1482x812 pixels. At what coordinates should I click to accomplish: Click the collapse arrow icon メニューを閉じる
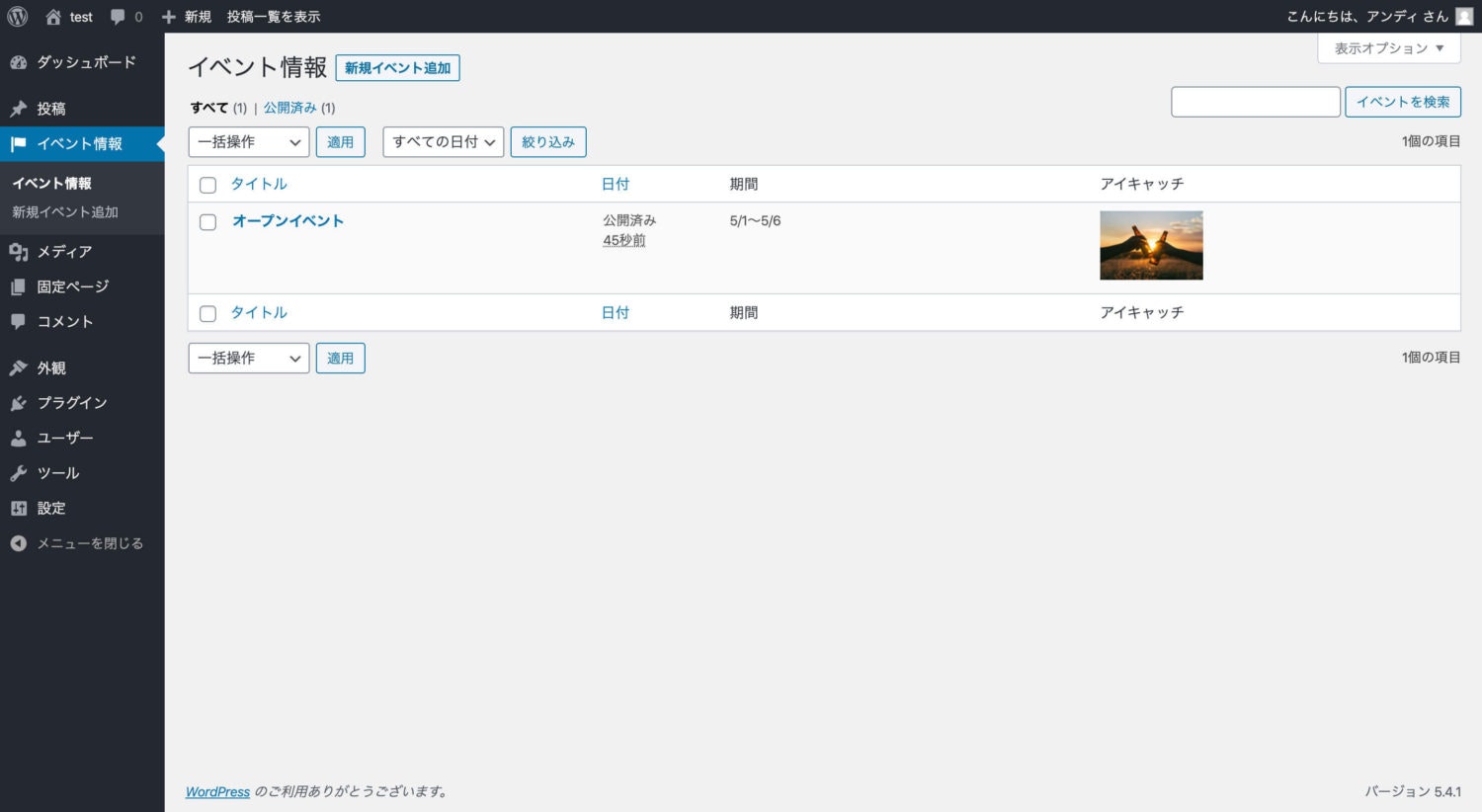[x=18, y=543]
